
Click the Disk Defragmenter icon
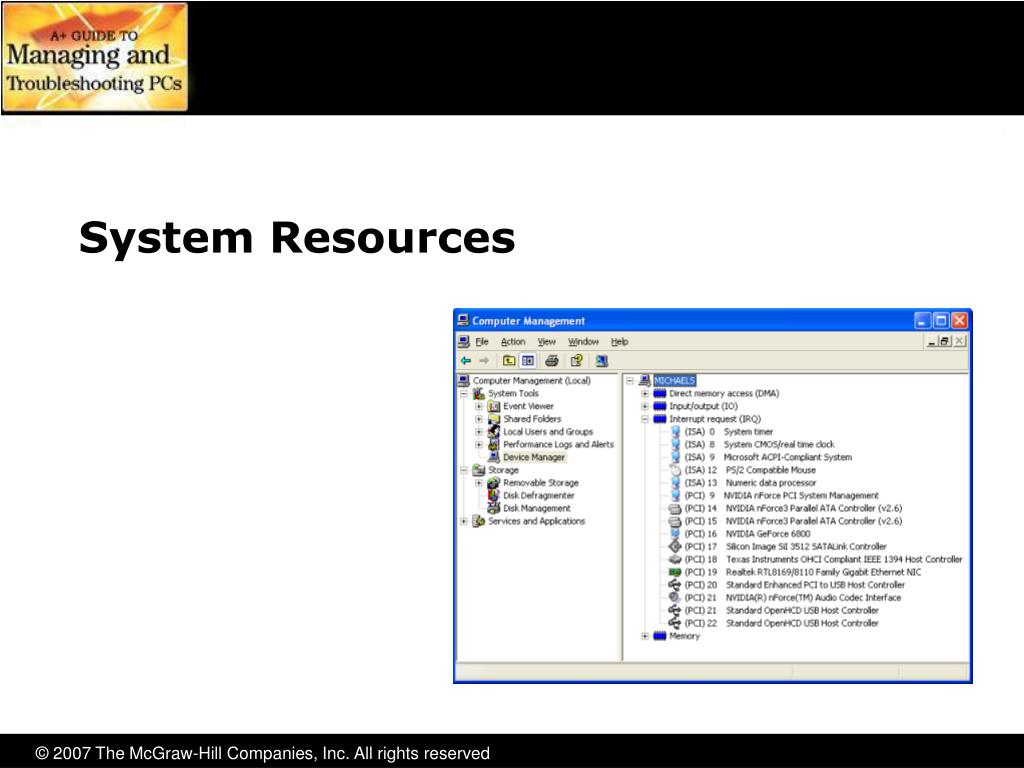coord(494,496)
